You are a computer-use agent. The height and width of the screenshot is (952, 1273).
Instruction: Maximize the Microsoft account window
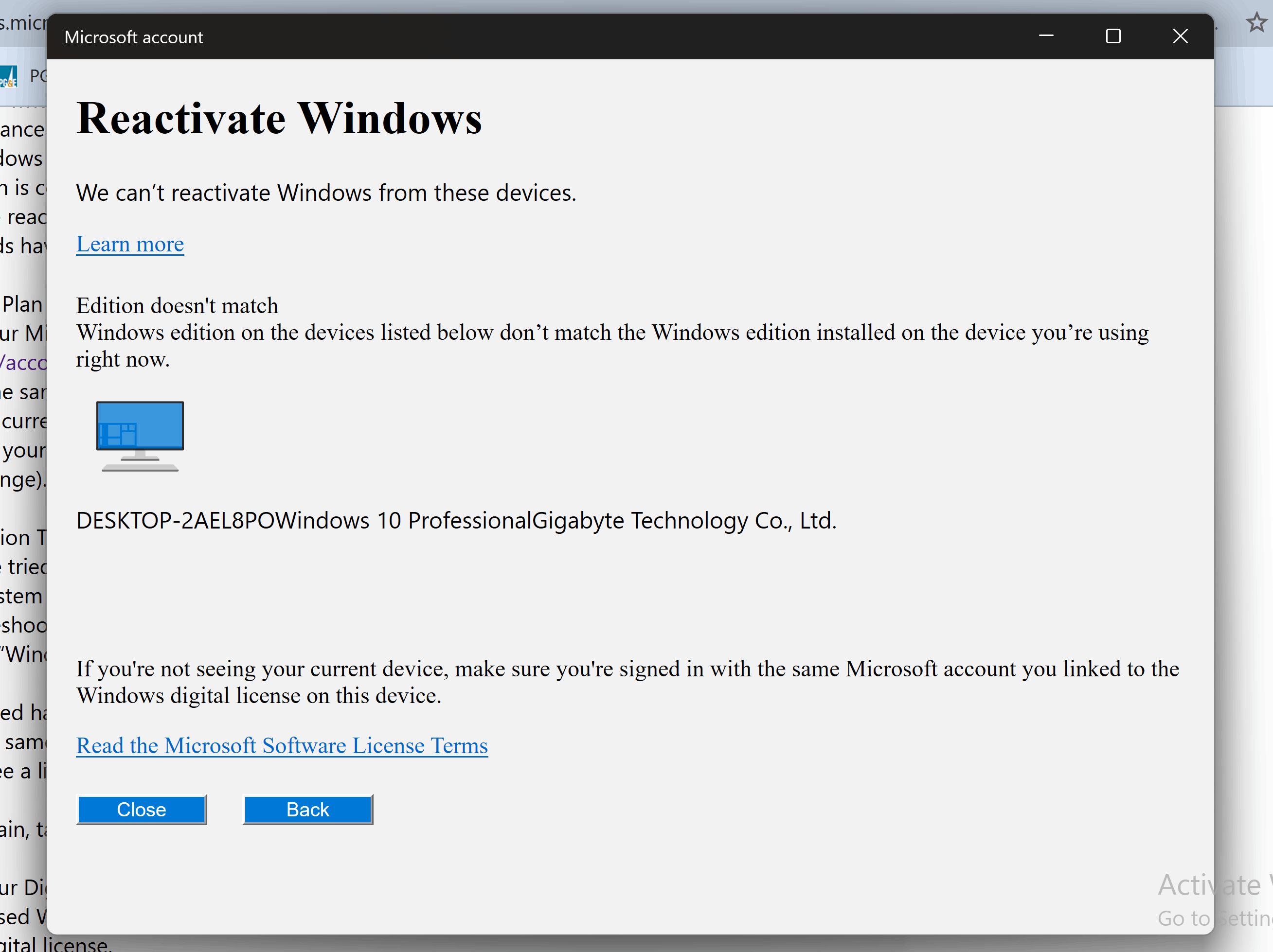[1113, 36]
